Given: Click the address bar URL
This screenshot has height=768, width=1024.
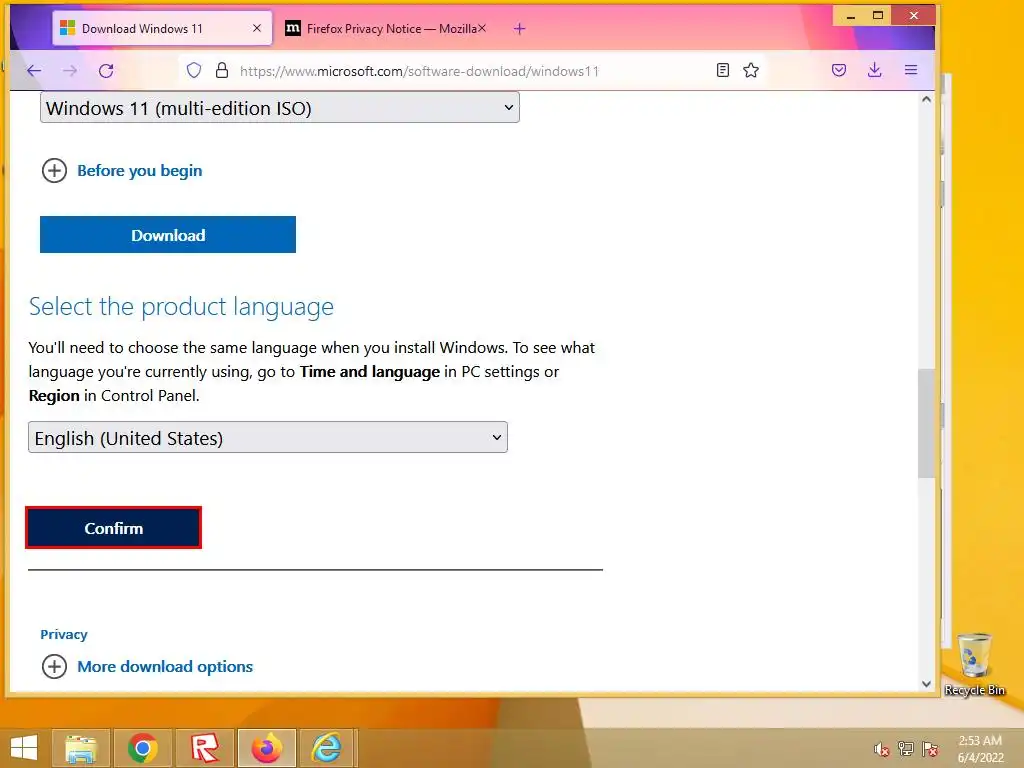Looking at the screenshot, I should point(419,71).
